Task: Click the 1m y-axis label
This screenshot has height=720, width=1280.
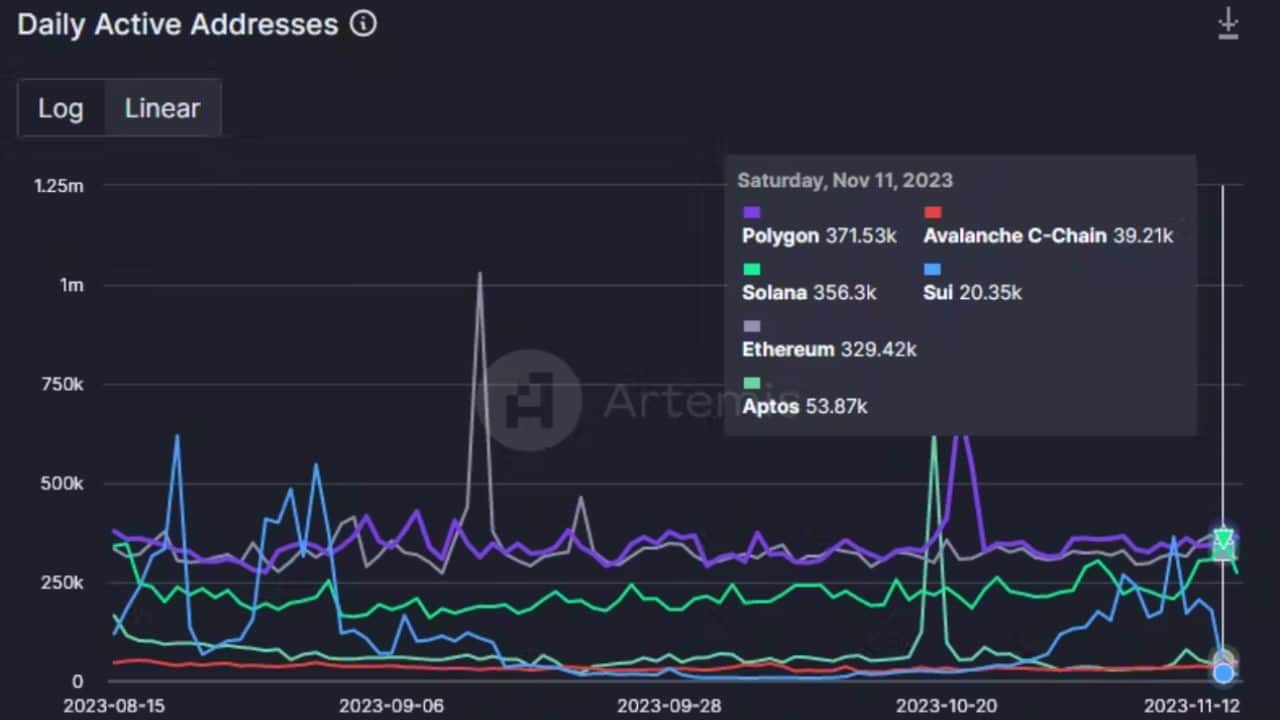Action: point(72,285)
